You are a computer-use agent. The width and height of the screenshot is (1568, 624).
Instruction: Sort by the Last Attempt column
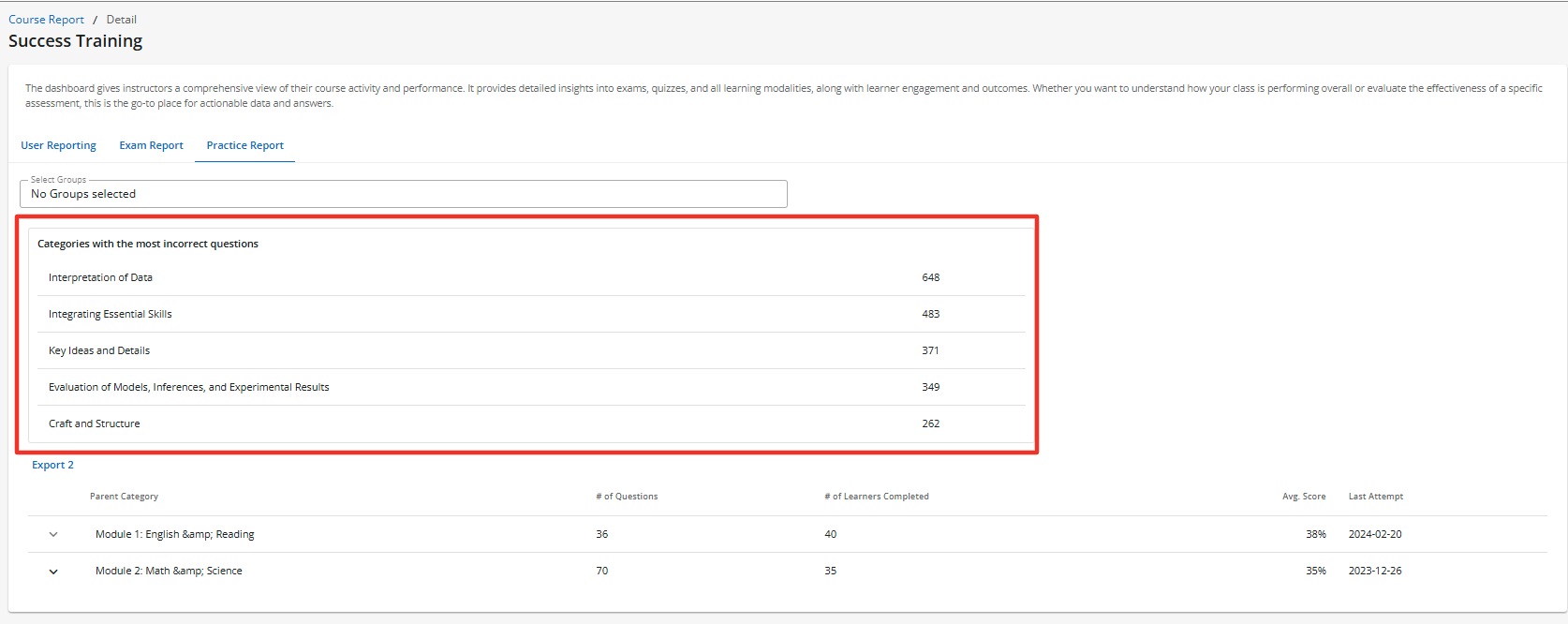click(1375, 497)
